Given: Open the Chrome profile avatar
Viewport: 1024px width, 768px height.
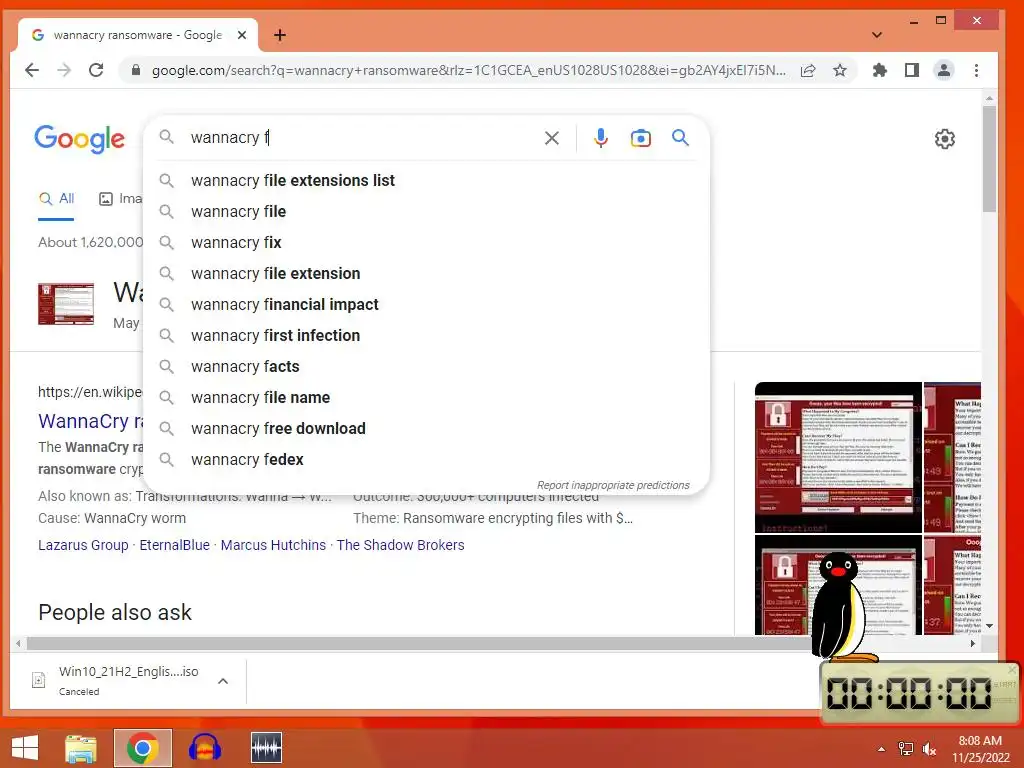Looking at the screenshot, I should pyautogui.click(x=944, y=70).
